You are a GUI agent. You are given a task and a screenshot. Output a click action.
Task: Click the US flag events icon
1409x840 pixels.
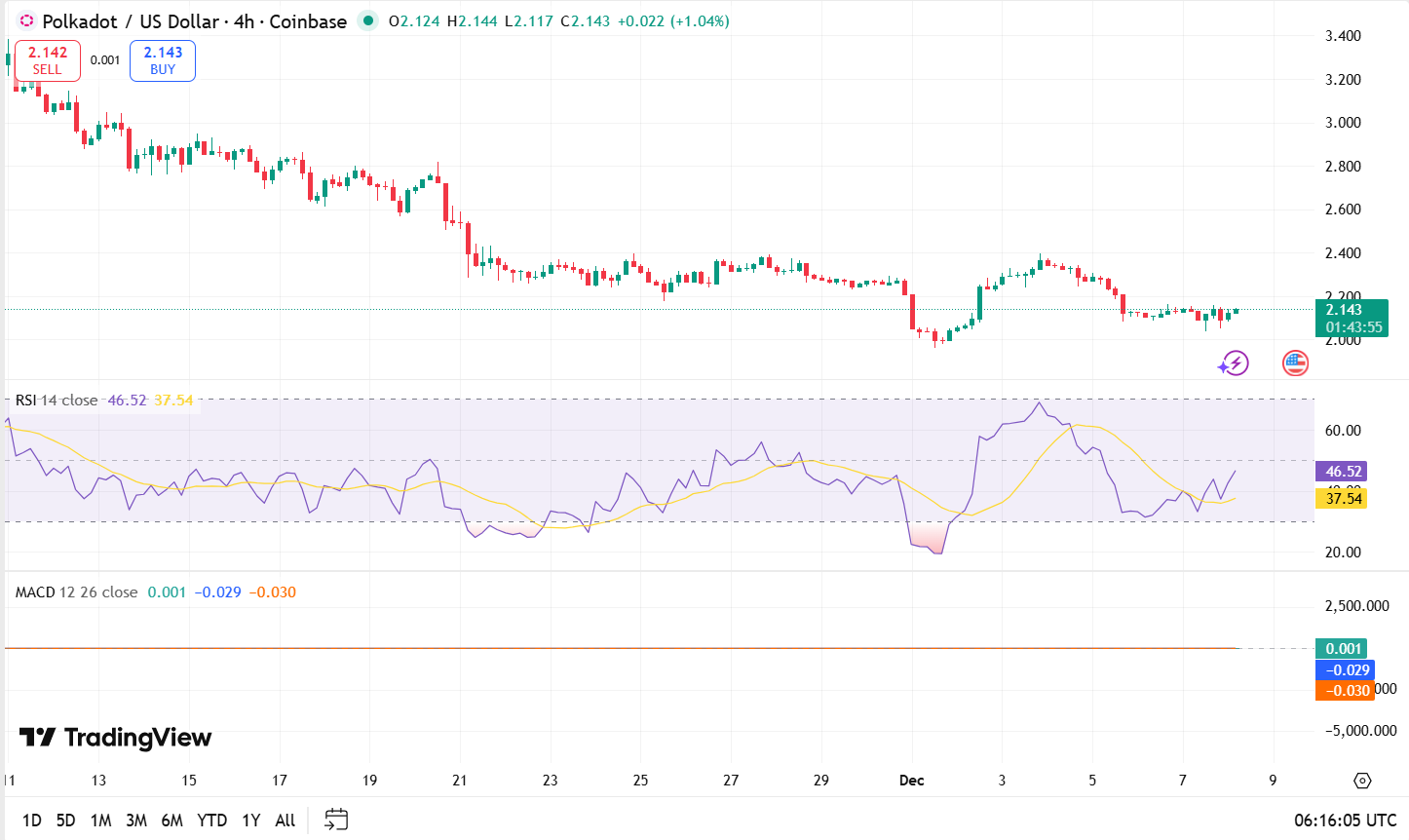click(x=1295, y=364)
